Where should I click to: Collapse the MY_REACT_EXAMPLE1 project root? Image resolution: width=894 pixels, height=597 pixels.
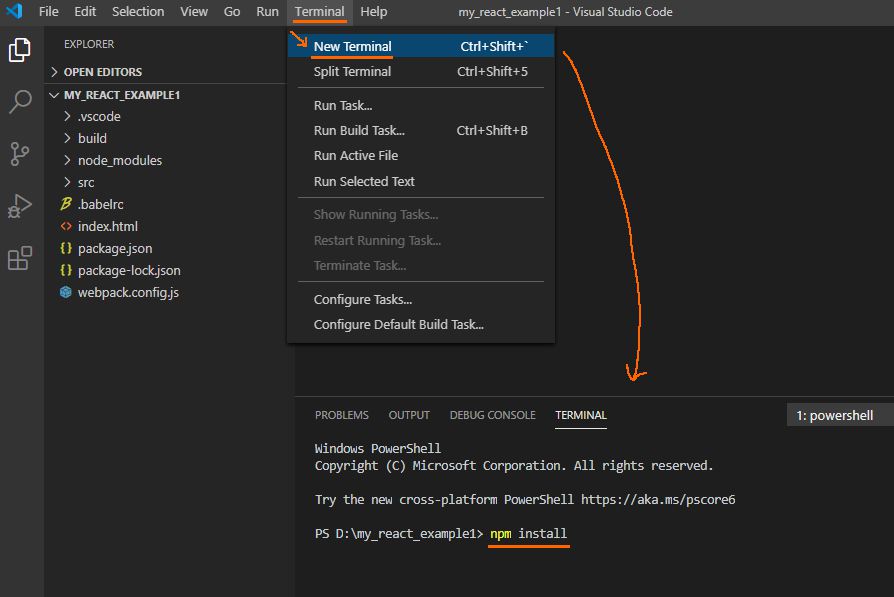pyautogui.click(x=121, y=95)
